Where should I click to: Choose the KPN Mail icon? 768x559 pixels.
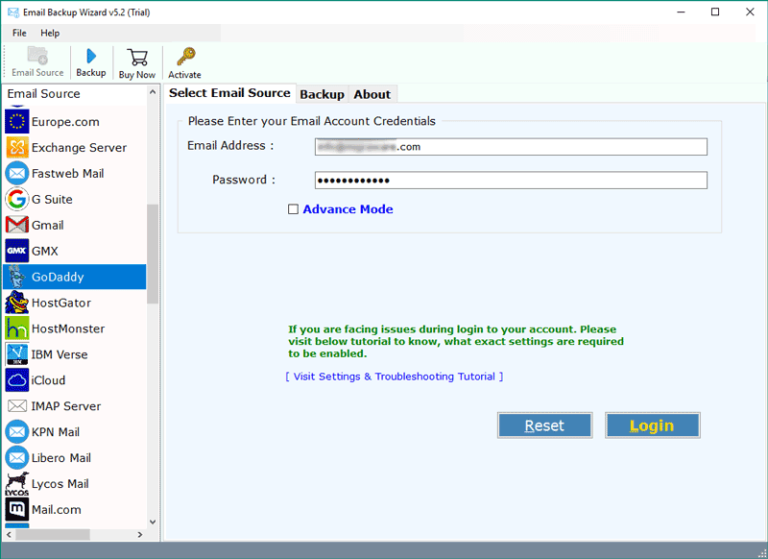coord(17,432)
